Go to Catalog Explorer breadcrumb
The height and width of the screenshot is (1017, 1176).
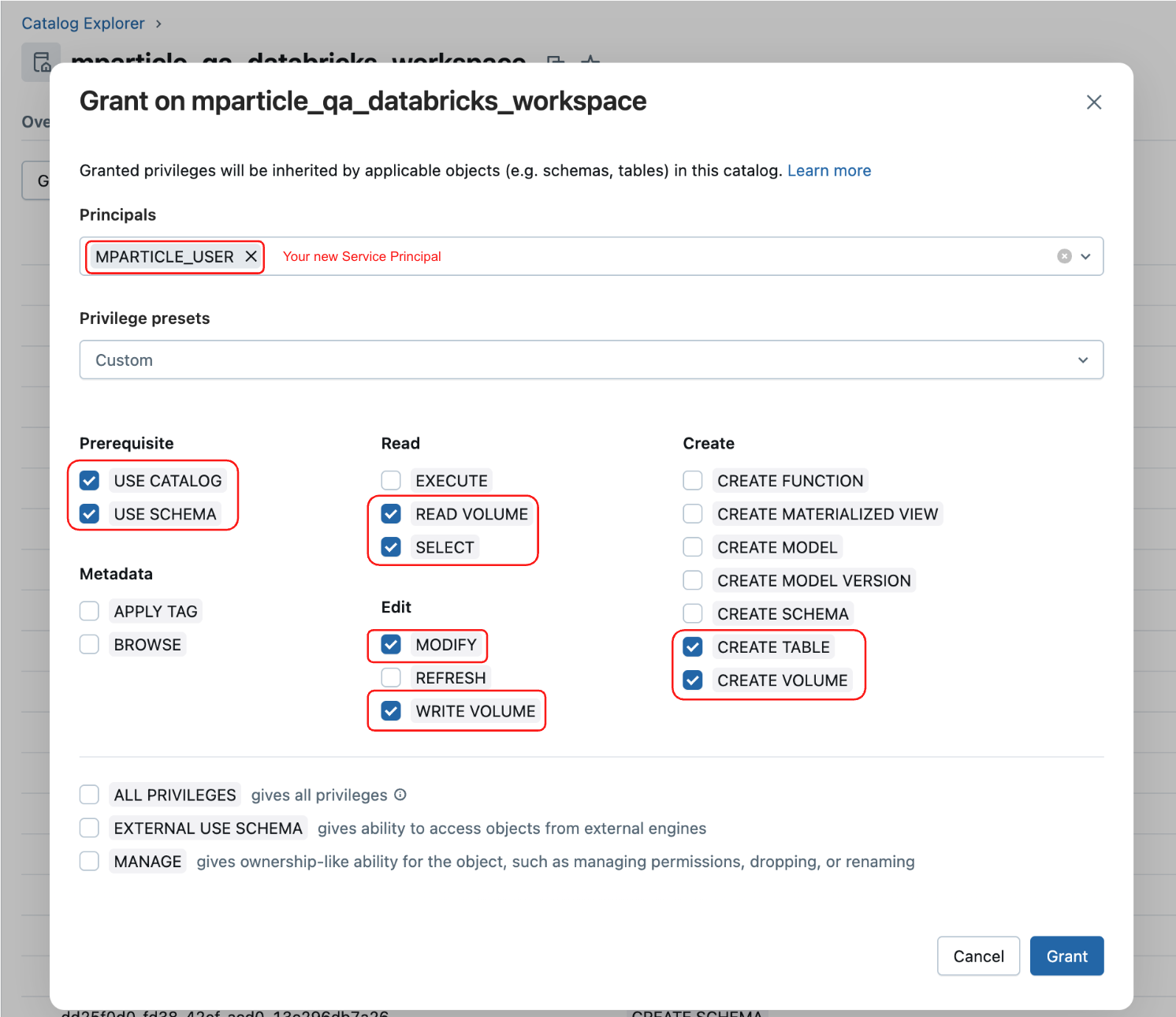[x=83, y=23]
